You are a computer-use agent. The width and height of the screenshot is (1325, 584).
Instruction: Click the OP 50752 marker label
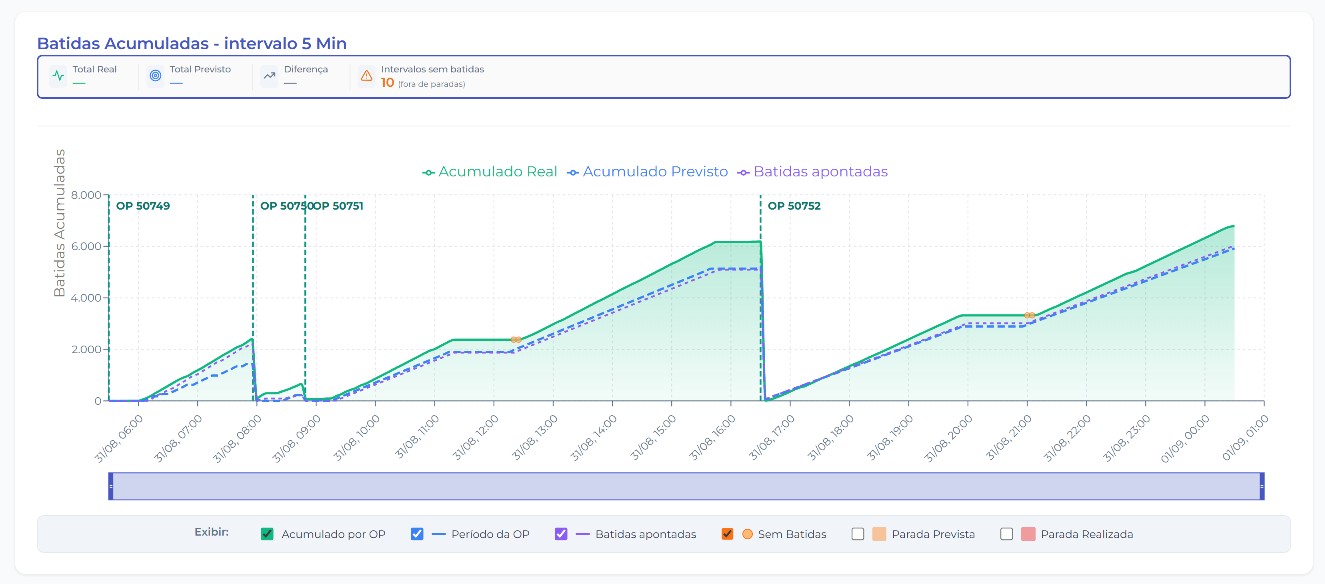794,206
